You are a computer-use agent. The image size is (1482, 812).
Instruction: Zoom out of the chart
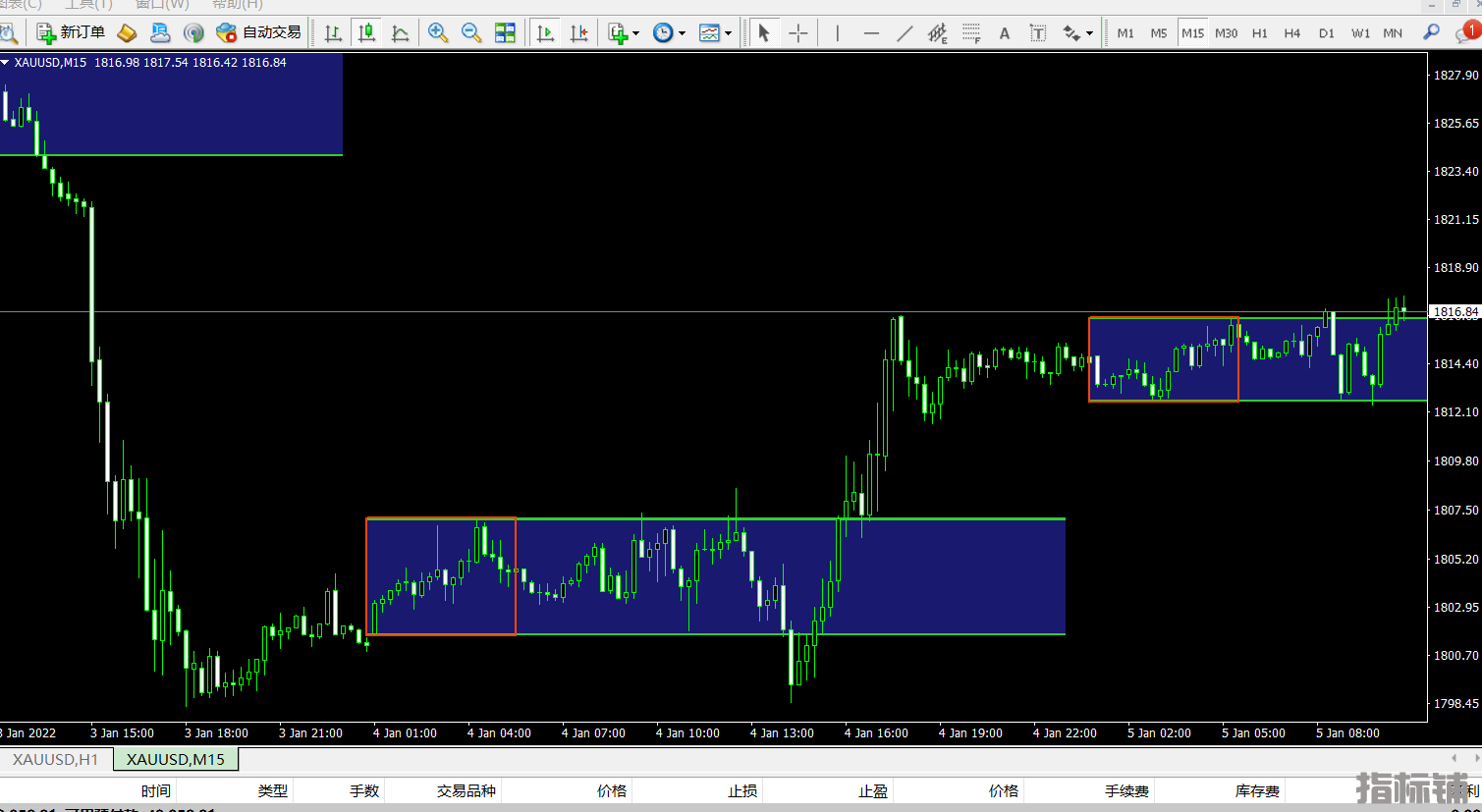click(471, 32)
